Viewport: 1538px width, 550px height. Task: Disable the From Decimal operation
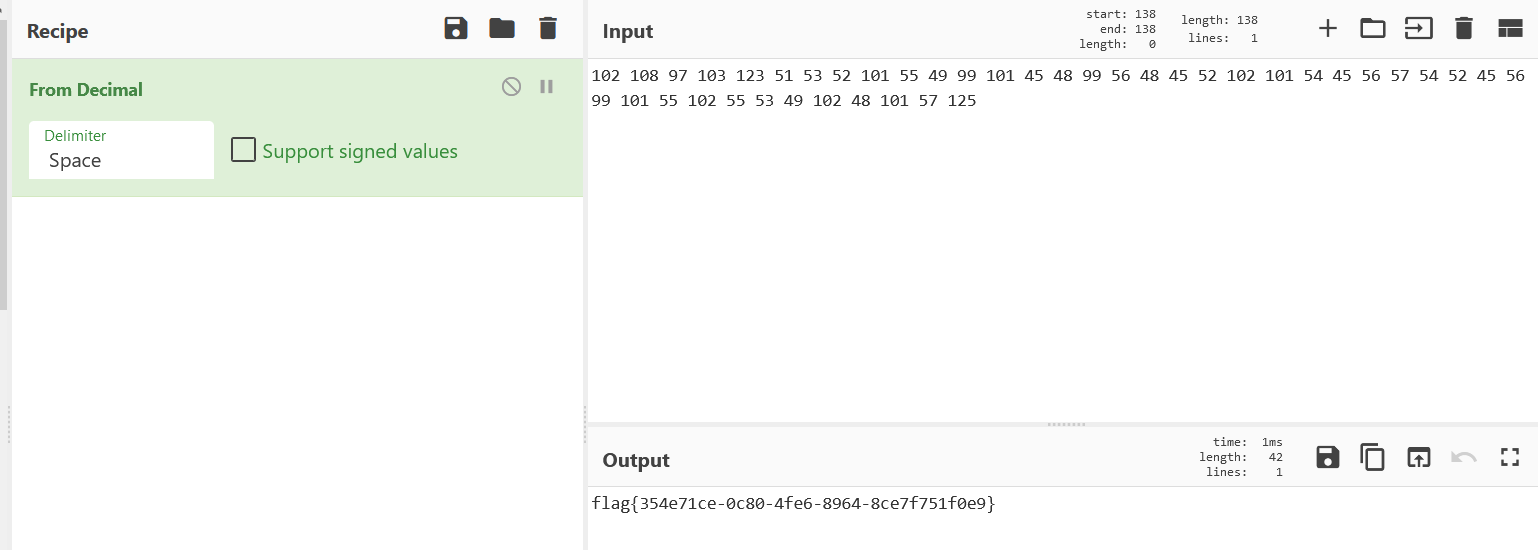point(511,87)
